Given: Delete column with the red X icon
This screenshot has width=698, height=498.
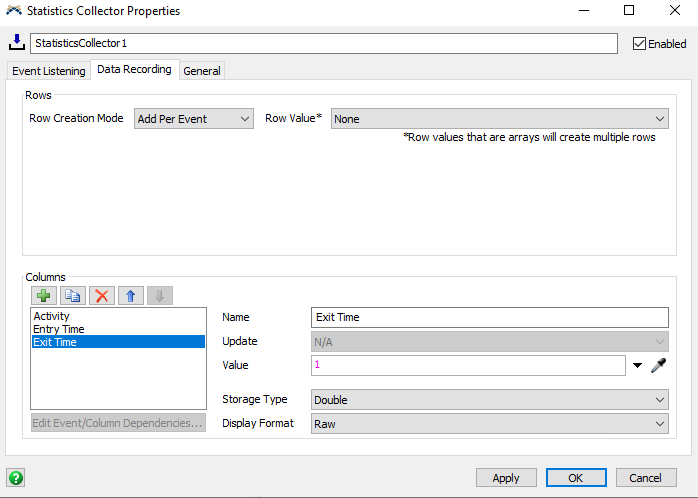Looking at the screenshot, I should coord(102,295).
